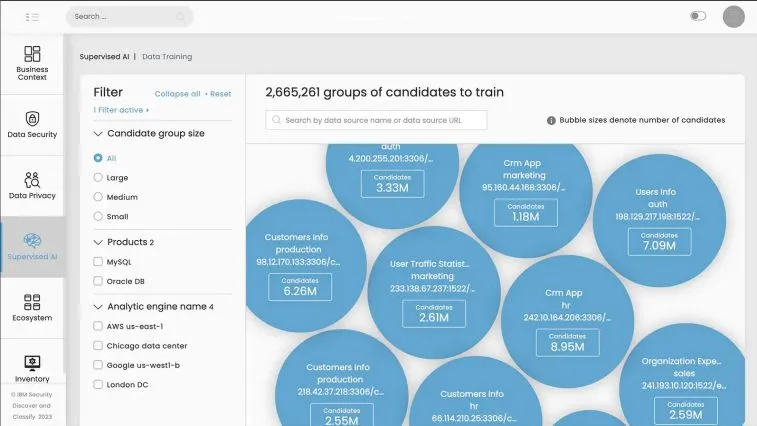The height and width of the screenshot is (426, 757).
Task: Click the 2,665,261 groups of candidates heading
Action: 384,92
